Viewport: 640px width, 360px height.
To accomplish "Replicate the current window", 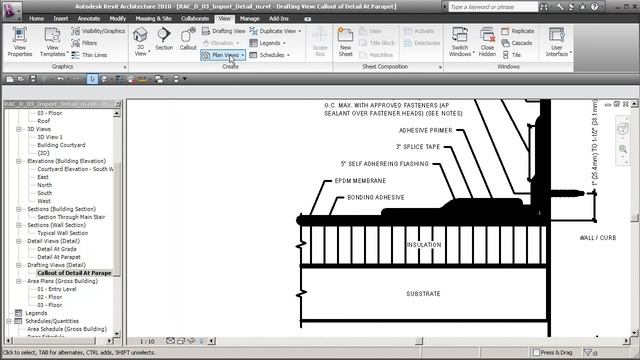I will click(517, 31).
